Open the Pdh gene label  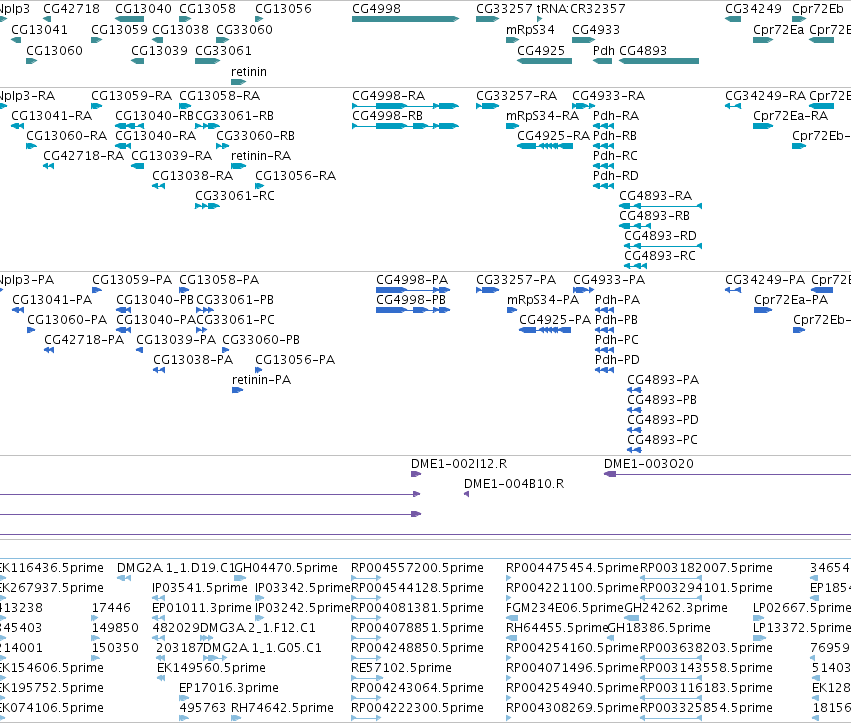604,50
